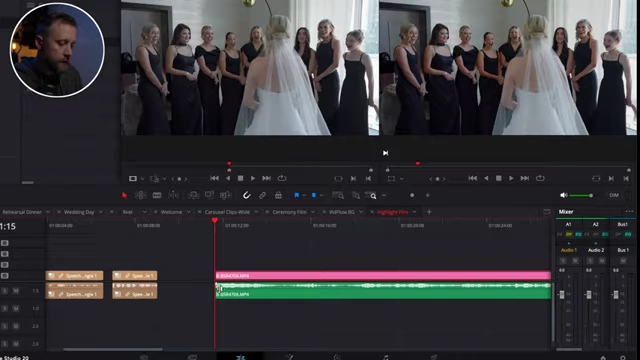This screenshot has height=360, width=640.
Task: Solo the Audio 1 mixer channel
Action: point(563,260)
